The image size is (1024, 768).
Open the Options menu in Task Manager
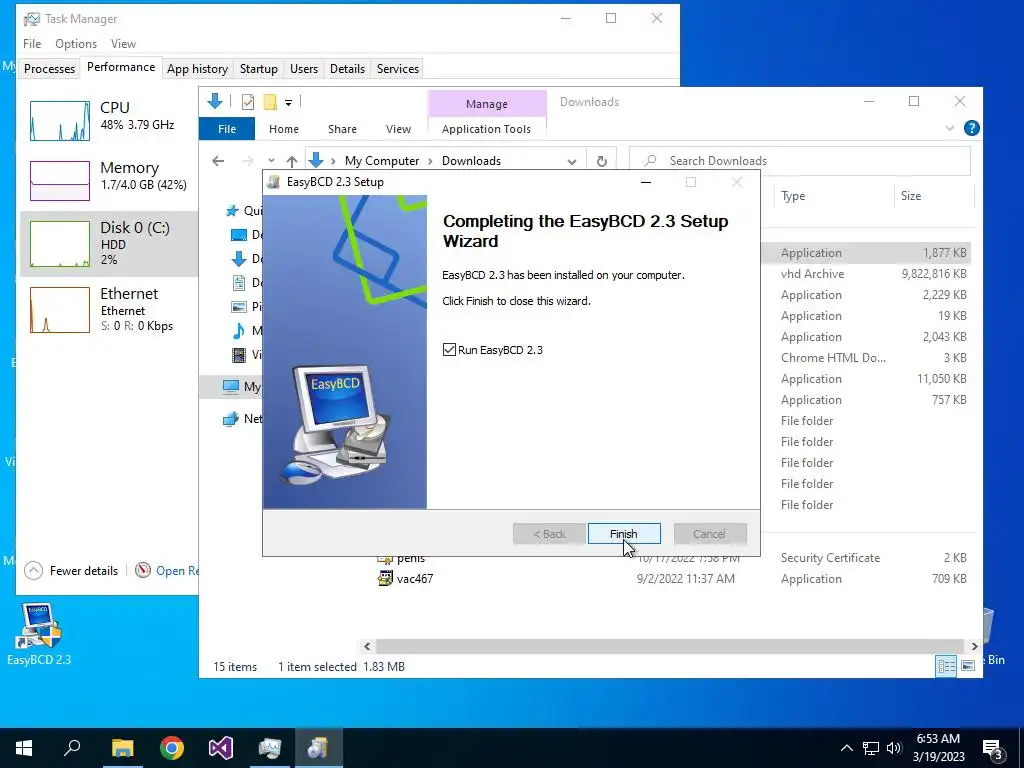pos(76,44)
